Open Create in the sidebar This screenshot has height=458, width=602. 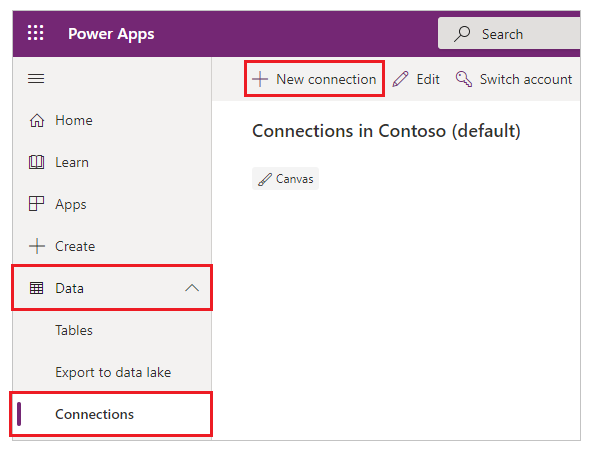[x=112, y=246]
